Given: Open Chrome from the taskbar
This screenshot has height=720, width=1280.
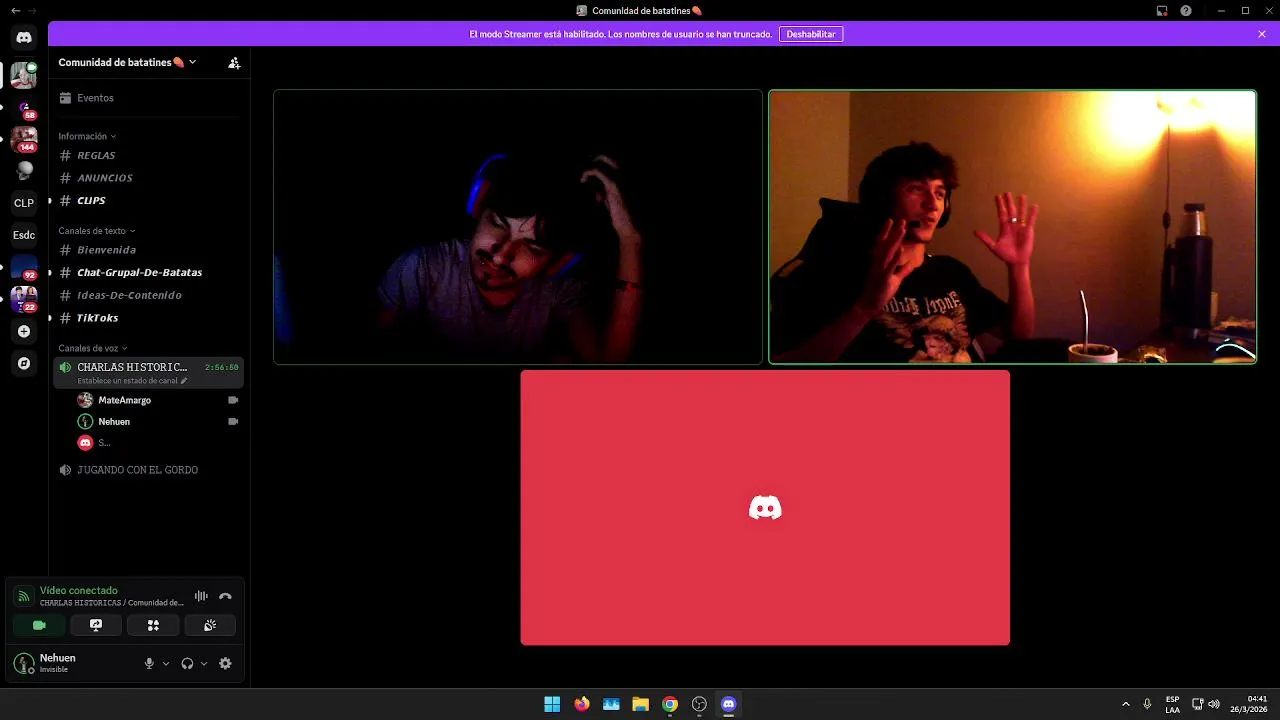Looking at the screenshot, I should 670,704.
